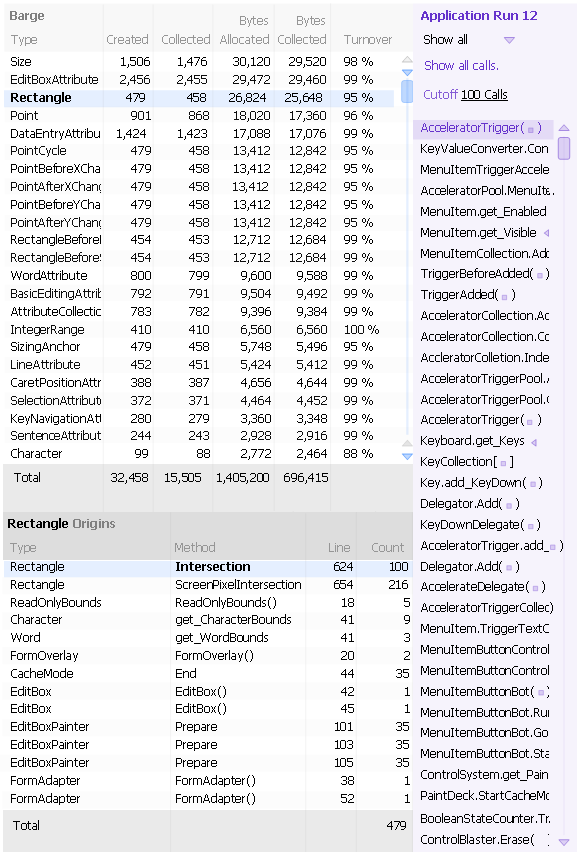Select the AccelerateDelegate( ) call

pos(482,587)
